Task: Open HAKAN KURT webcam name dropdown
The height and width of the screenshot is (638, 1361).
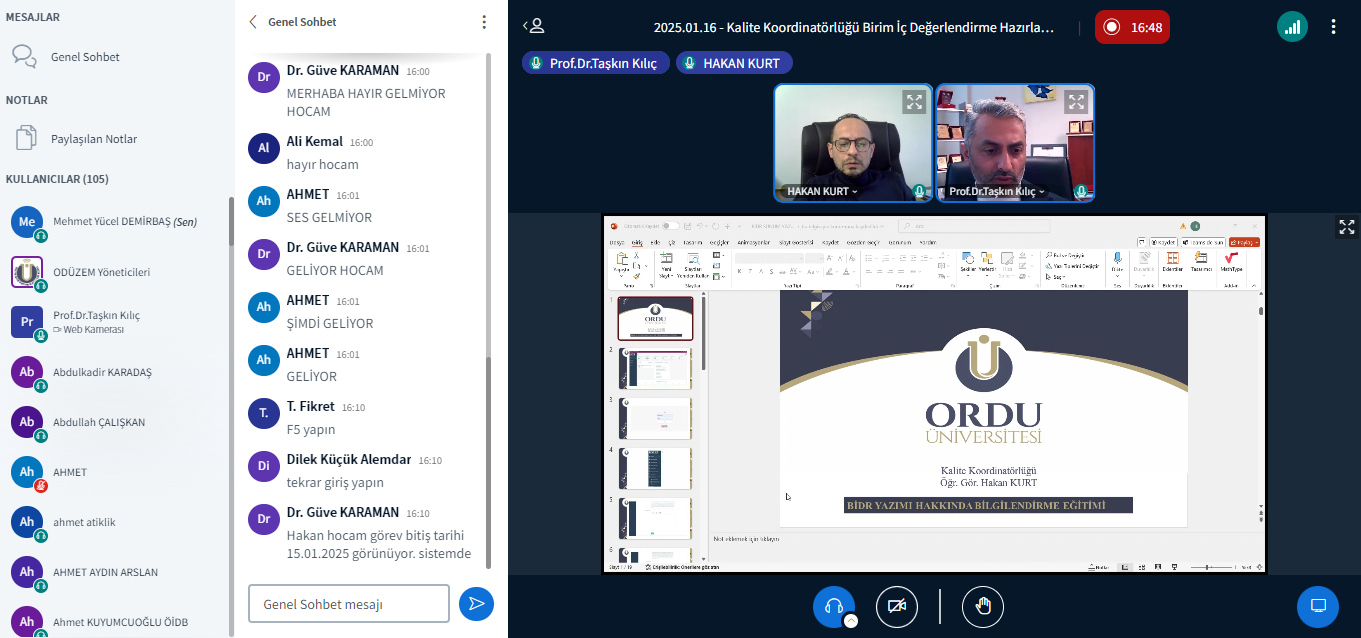Action: [823, 191]
